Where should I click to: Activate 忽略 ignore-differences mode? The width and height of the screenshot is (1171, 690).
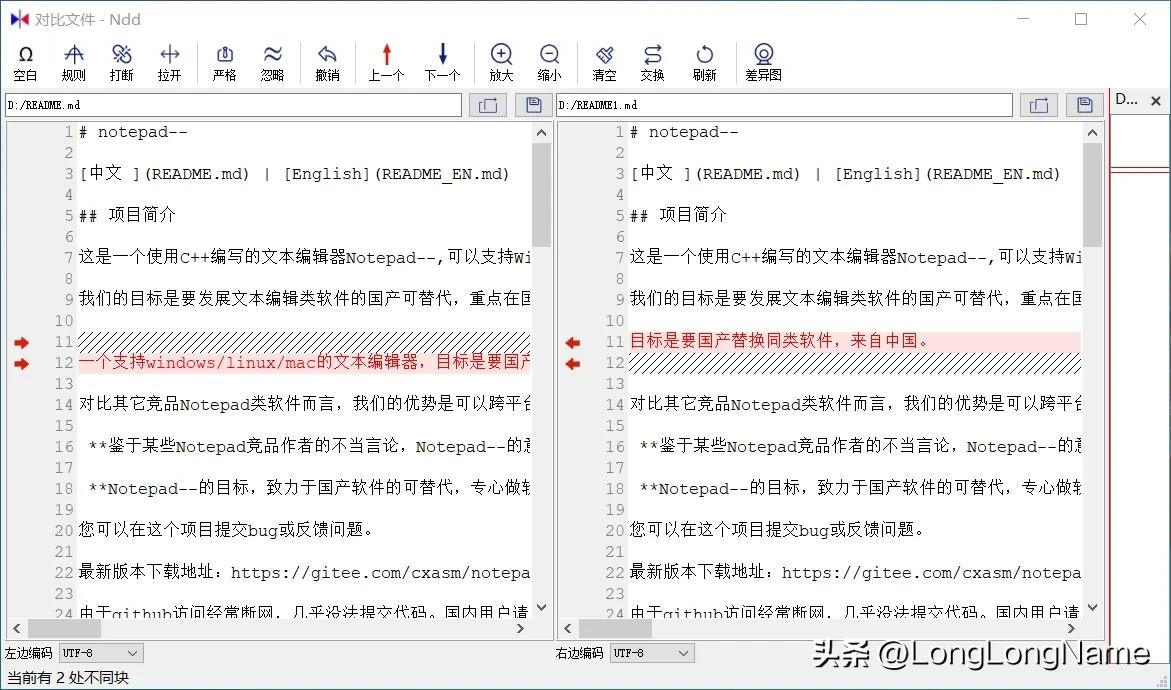[x=273, y=60]
